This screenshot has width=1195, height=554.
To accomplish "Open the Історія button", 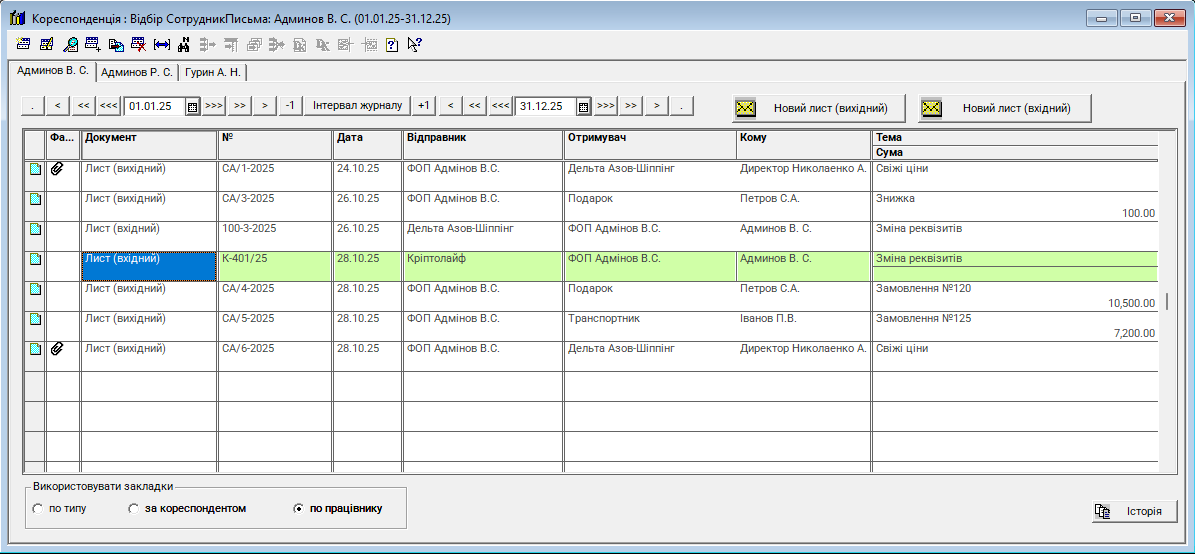I will 1134,511.
